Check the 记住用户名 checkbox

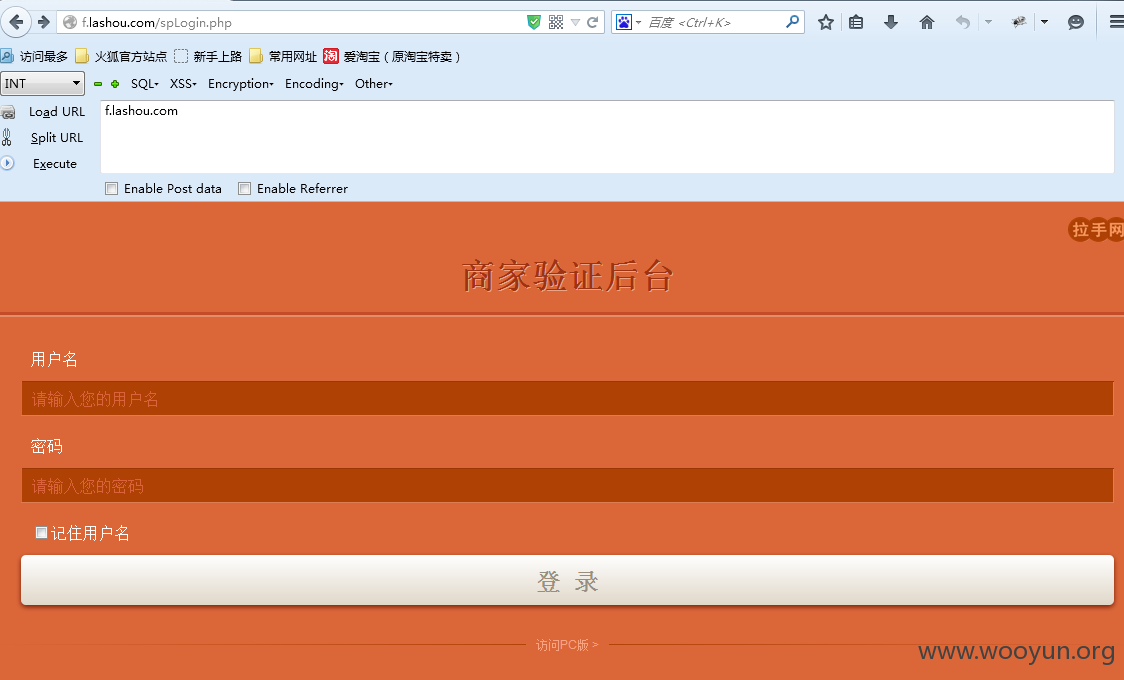pos(42,532)
